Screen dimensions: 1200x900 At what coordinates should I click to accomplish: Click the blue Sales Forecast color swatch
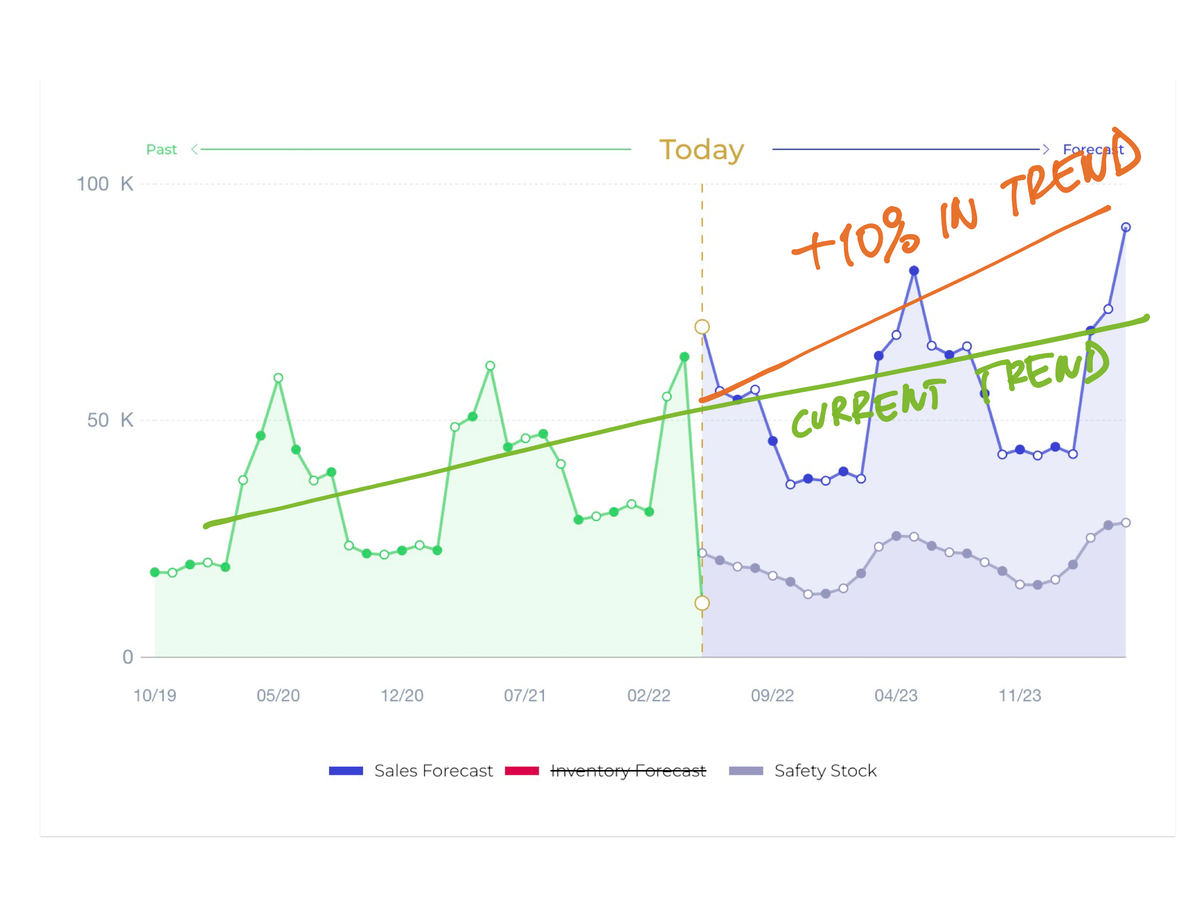click(346, 771)
